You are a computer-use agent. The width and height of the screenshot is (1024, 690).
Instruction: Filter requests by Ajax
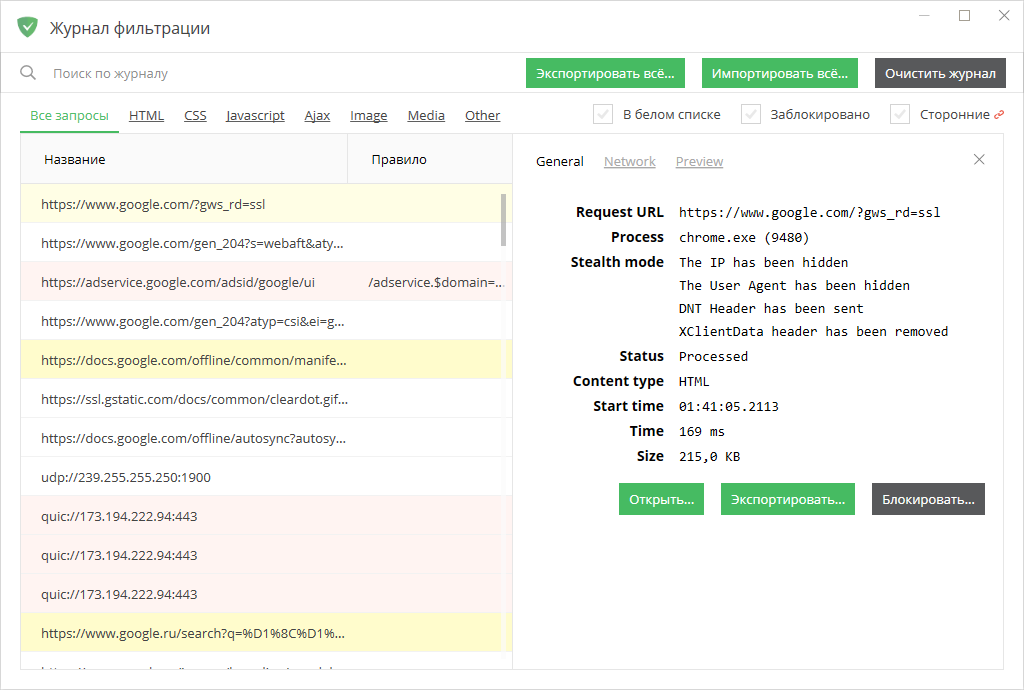[317, 116]
